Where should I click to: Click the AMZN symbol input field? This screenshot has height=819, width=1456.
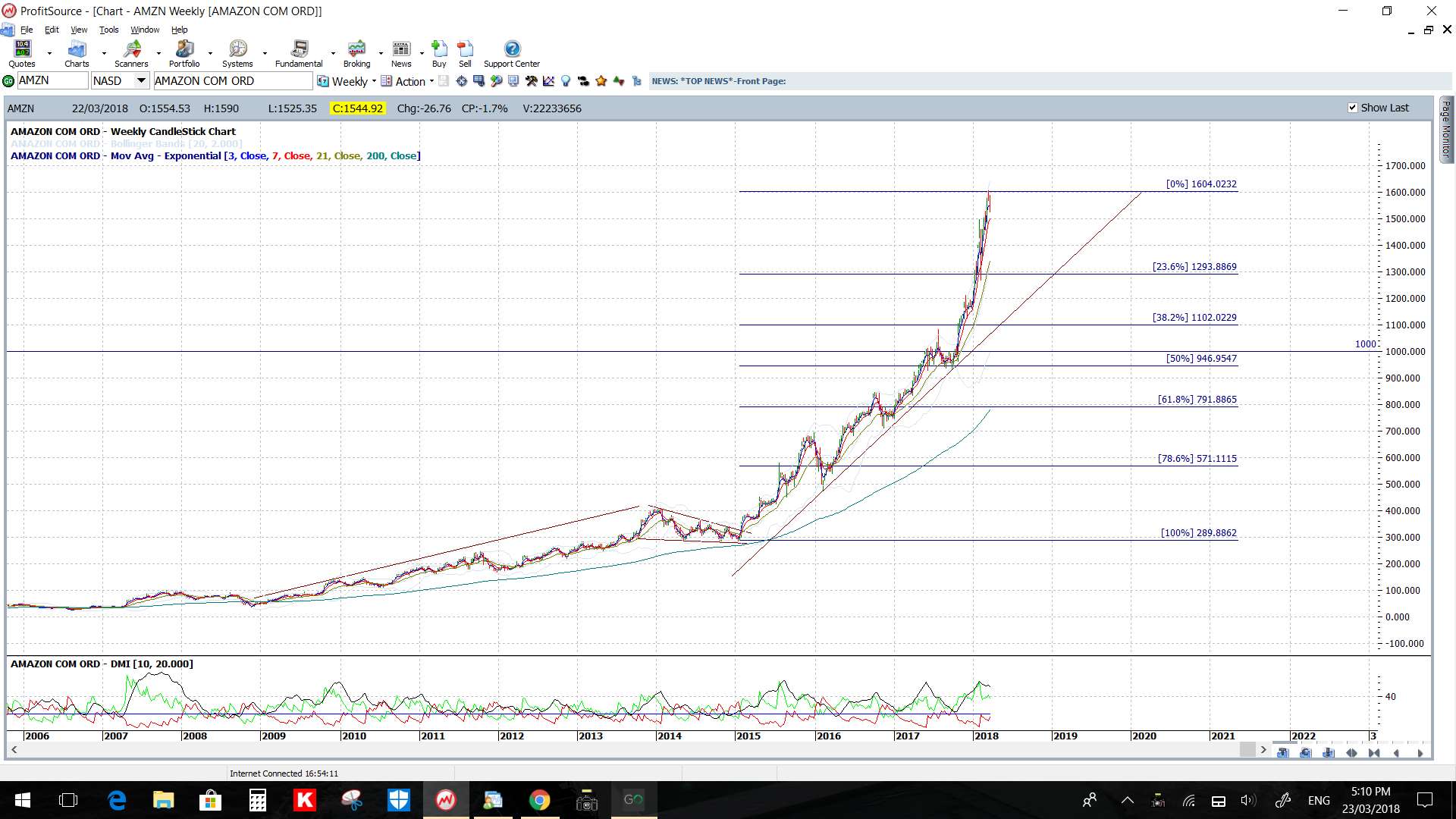(52, 81)
